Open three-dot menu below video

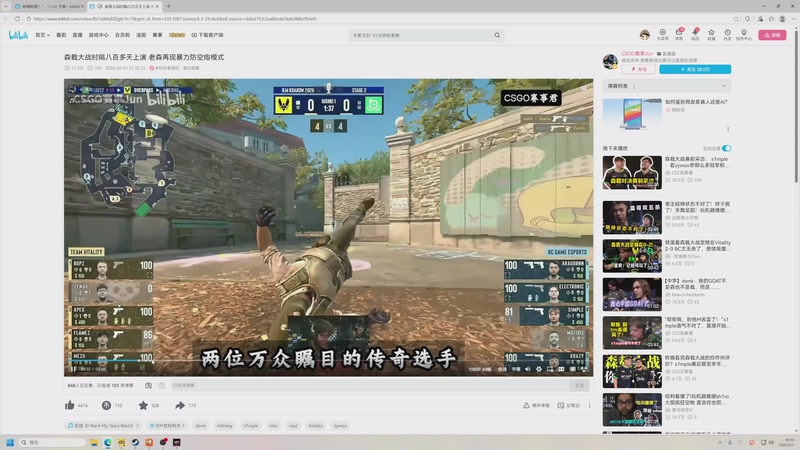589,405
